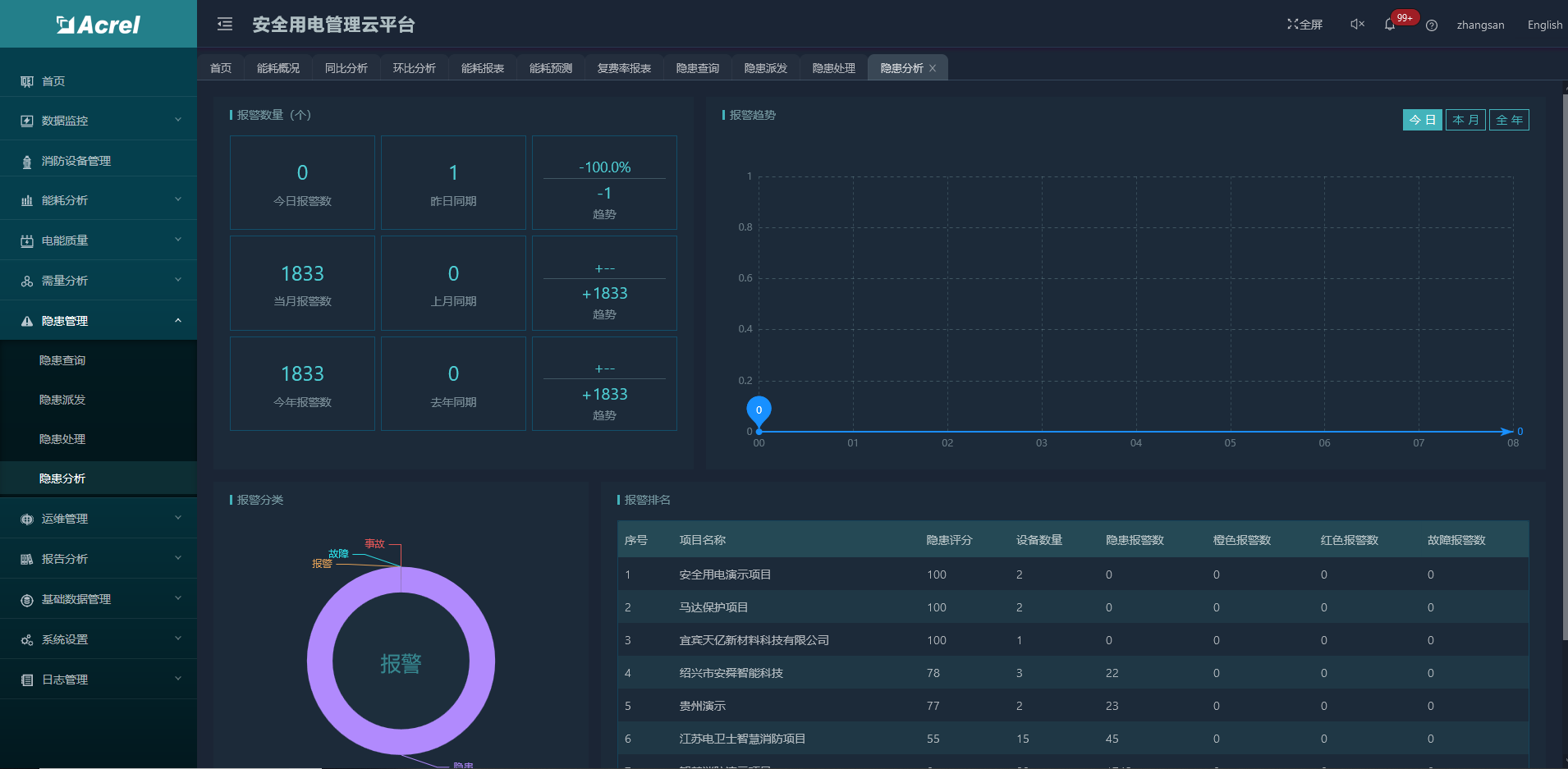Image resolution: width=1568 pixels, height=769 pixels.
Task: Expand the 数据监控 sidebar menu
Action: tap(99, 121)
